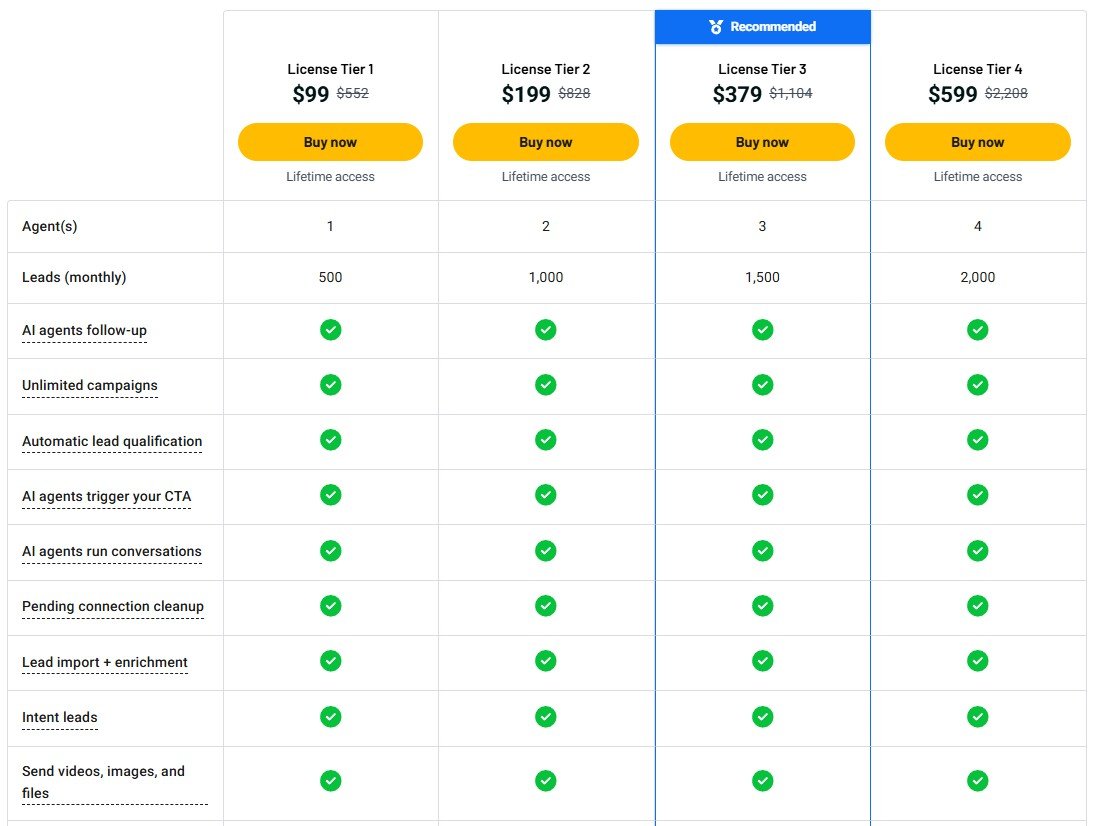Click the Lead import + enrichment checkmark for Tier 1
Screen dimensions: 1093x826
click(x=330, y=661)
